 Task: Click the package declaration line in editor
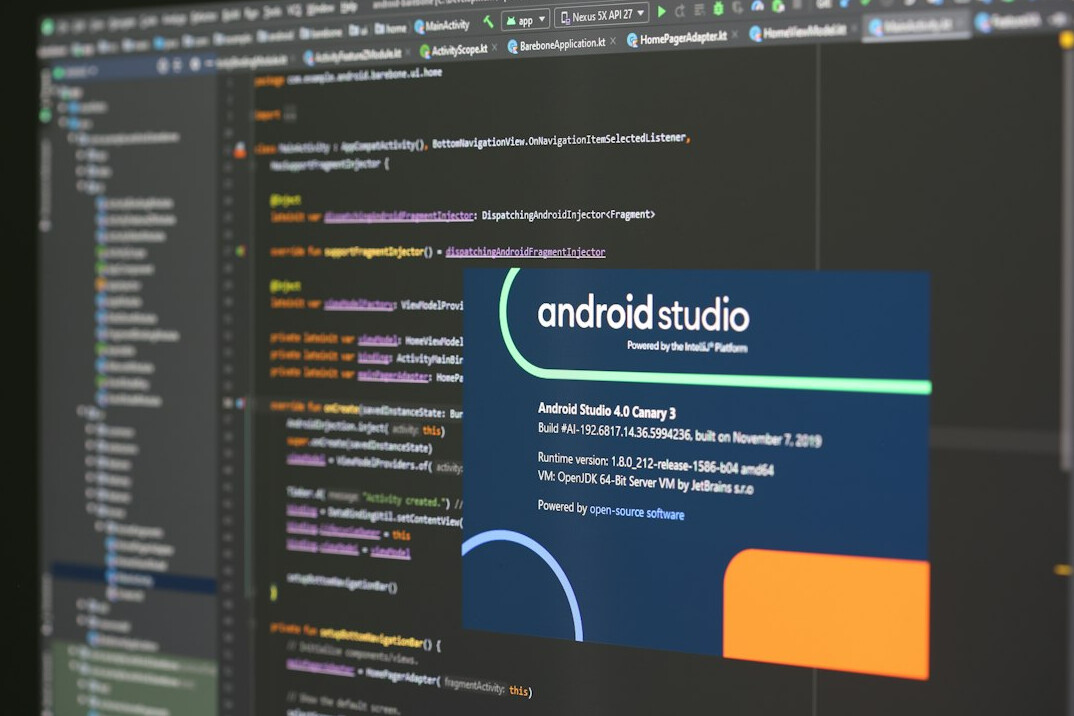(348, 76)
